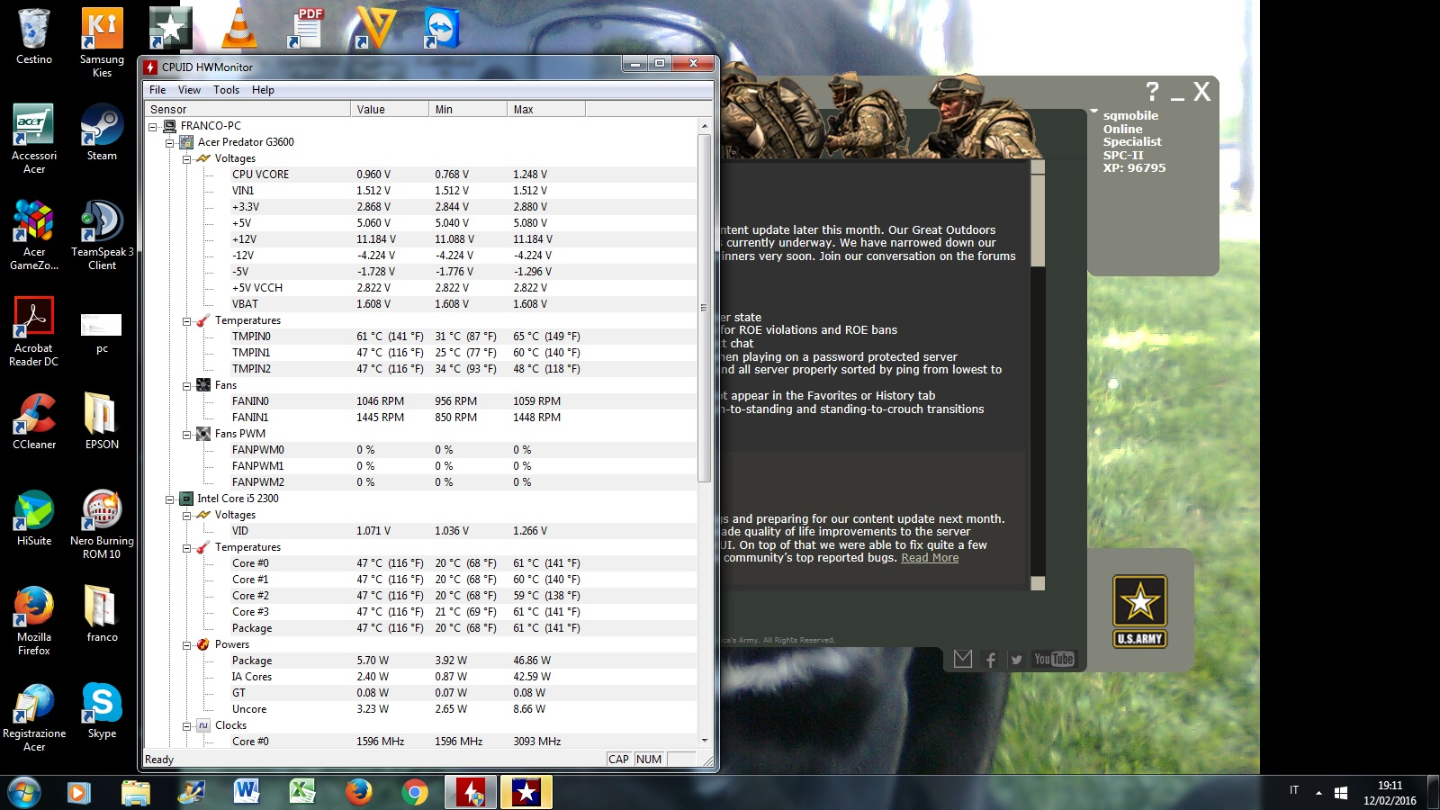The width and height of the screenshot is (1440, 810).
Task: Click HWMonitor vertical scrollbar down arrow
Action: click(x=705, y=740)
